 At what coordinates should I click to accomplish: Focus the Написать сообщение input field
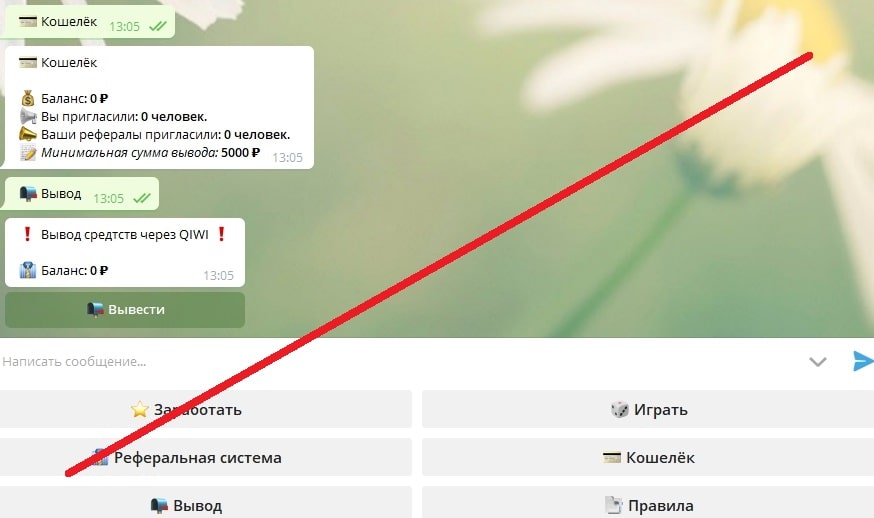click(x=401, y=361)
